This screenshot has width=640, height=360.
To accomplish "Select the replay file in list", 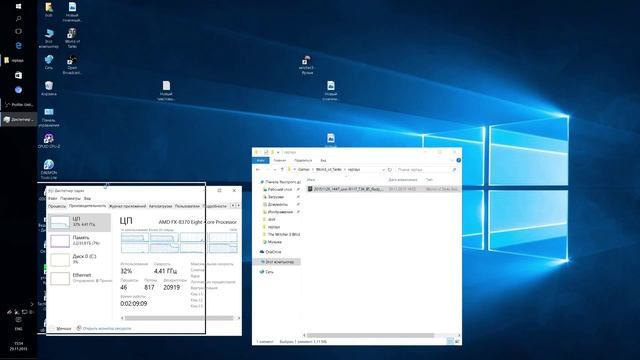I will pyautogui.click(x=382, y=189).
